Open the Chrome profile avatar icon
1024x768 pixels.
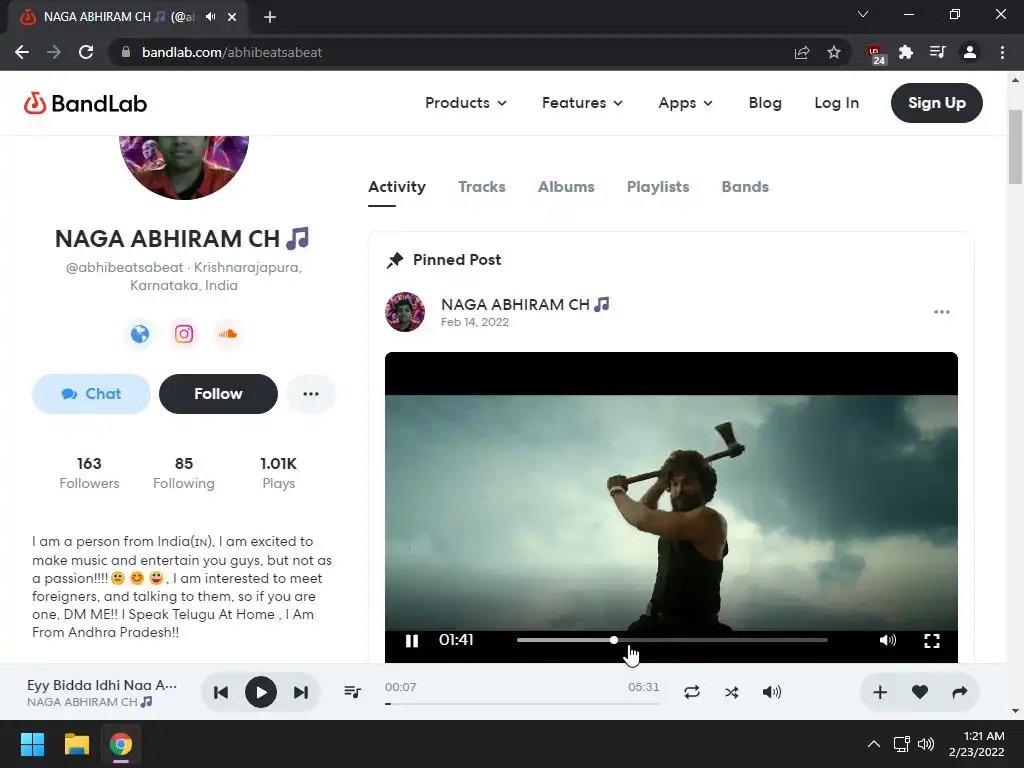pos(970,52)
